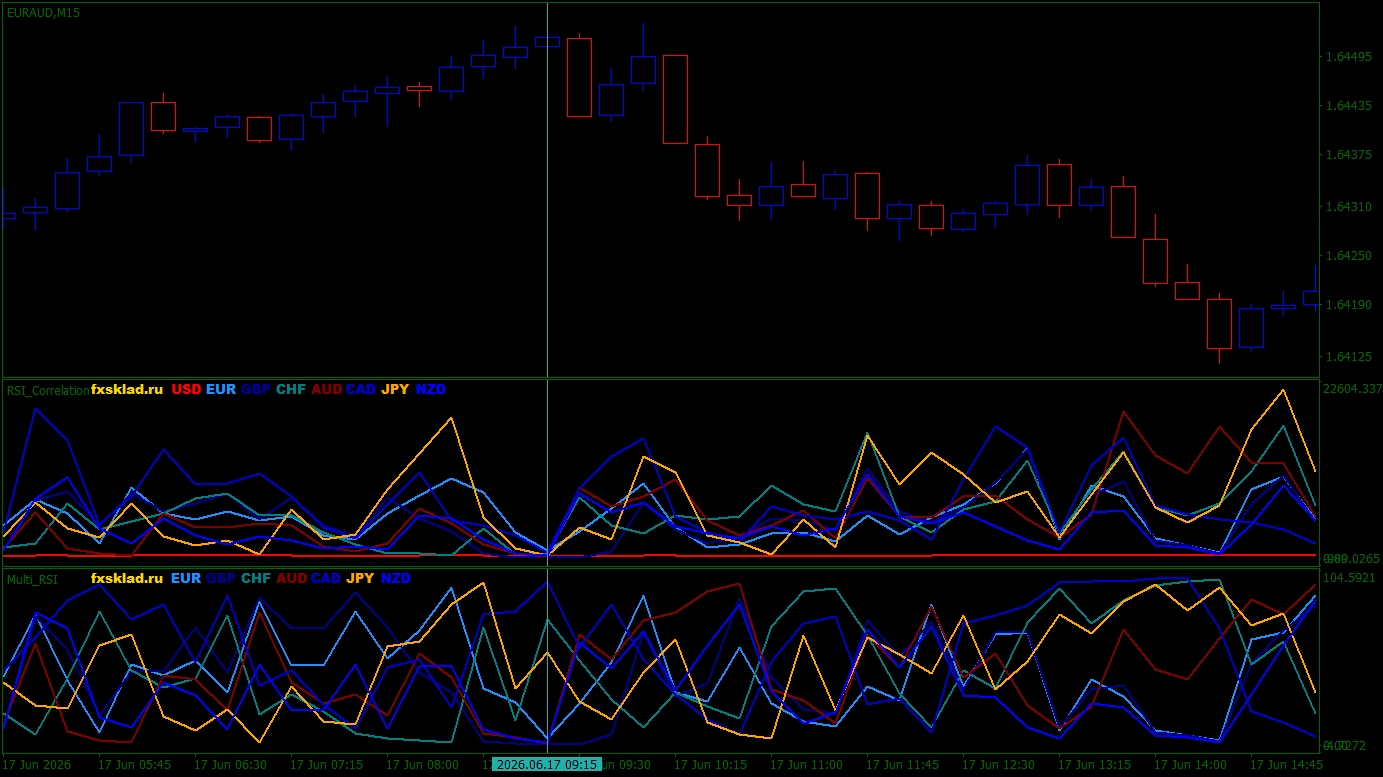This screenshot has height=777, width=1383.
Task: Click the 1.64125 price scale label
Action: [1348, 357]
